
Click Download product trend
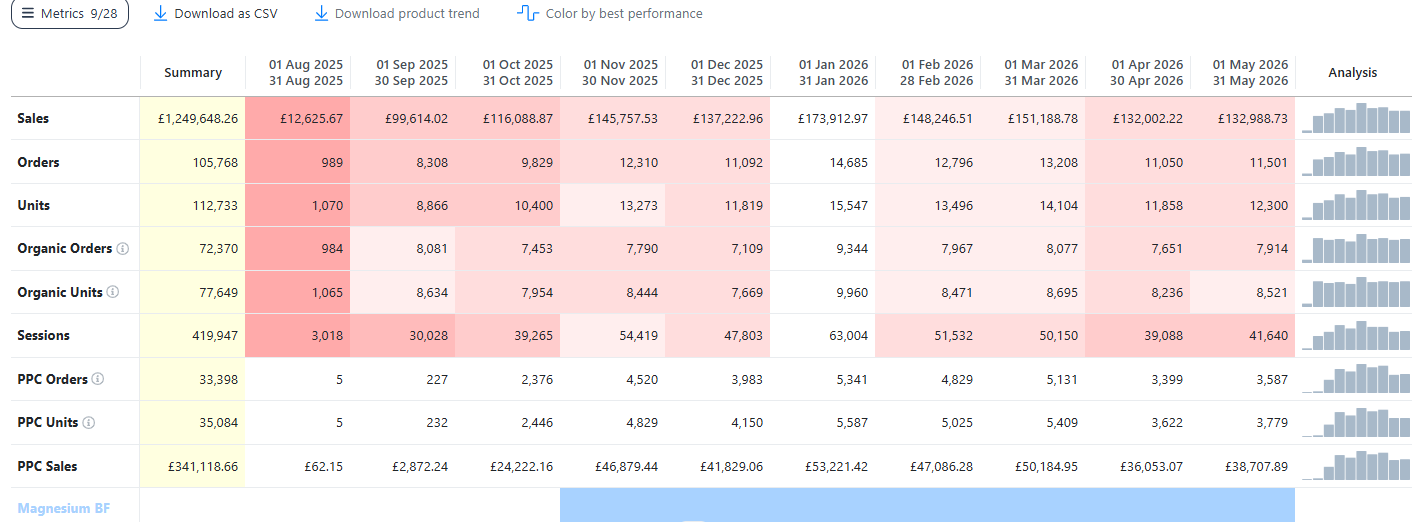pos(396,14)
